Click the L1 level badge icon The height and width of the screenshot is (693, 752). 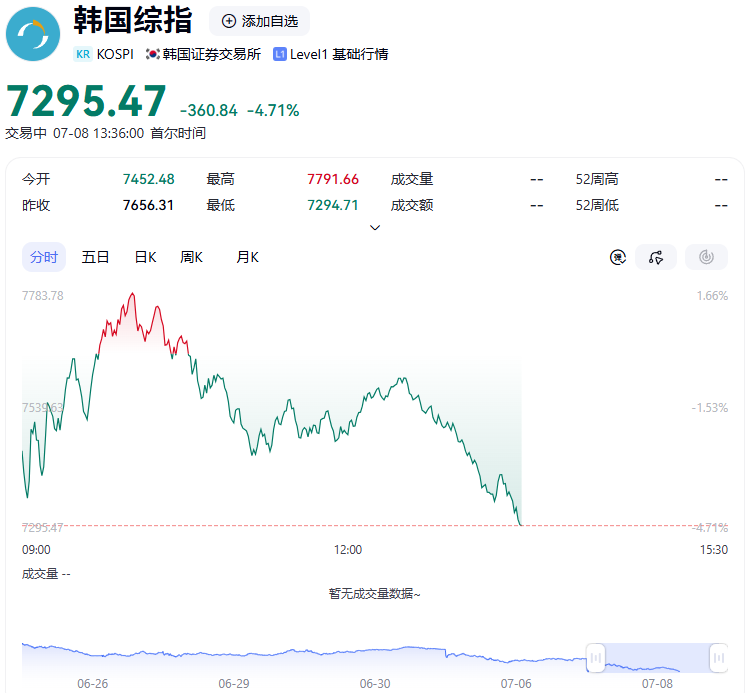pyautogui.click(x=280, y=54)
